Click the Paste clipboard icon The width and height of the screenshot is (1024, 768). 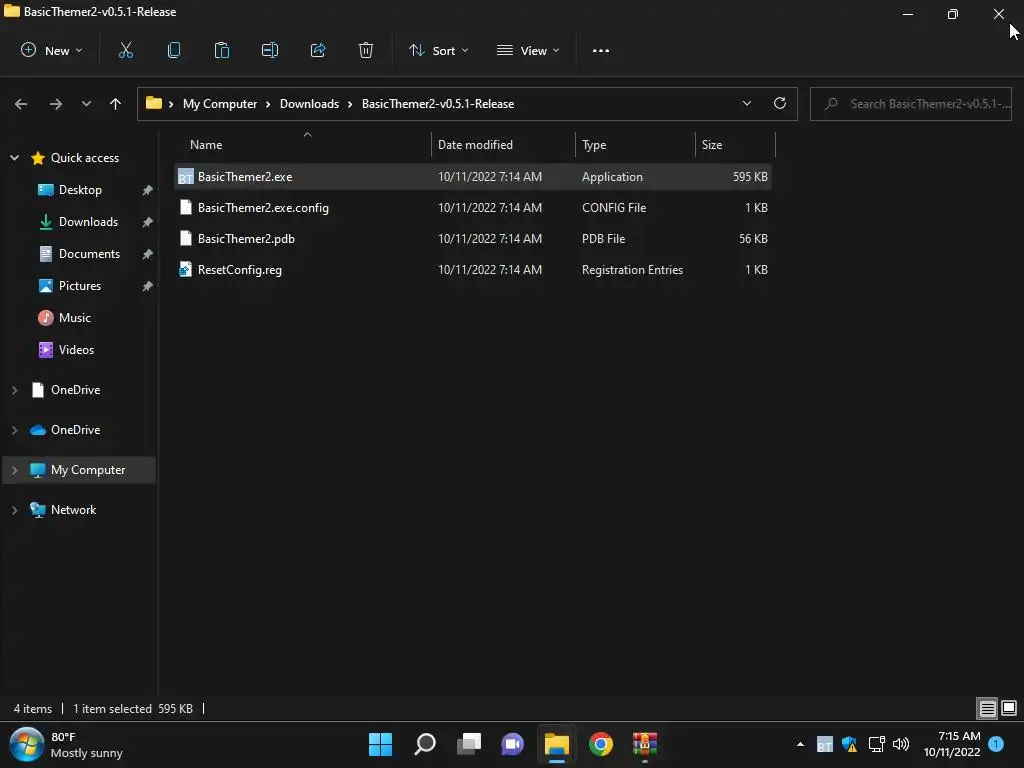(x=222, y=50)
